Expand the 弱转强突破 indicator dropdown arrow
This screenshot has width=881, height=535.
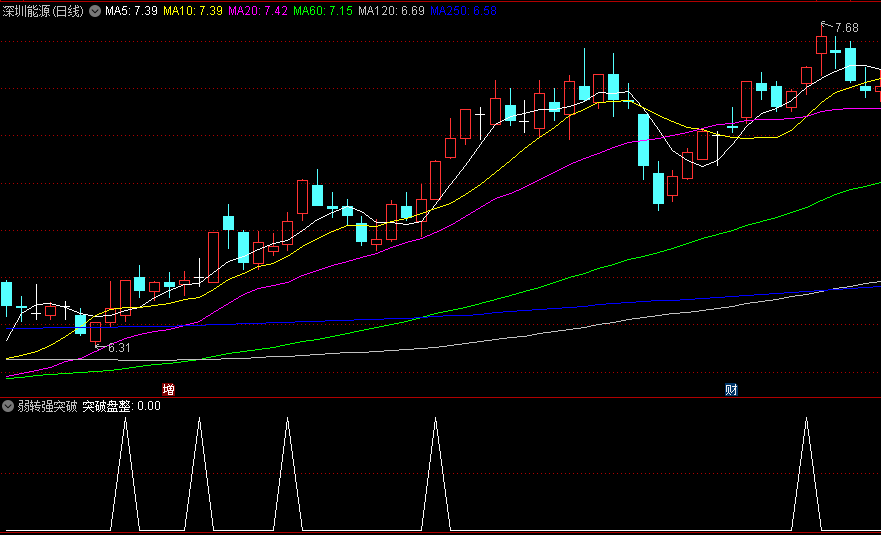(8, 406)
